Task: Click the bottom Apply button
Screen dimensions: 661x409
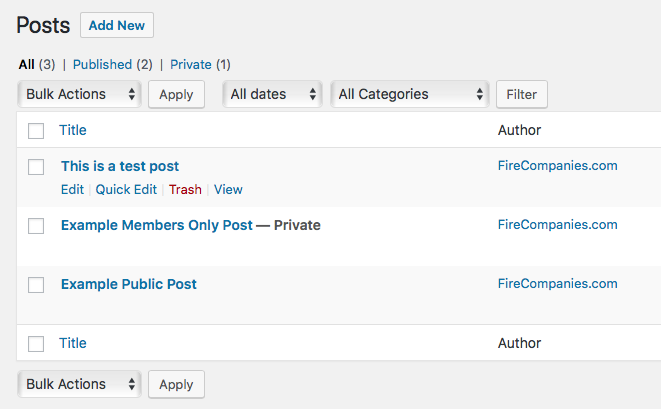Action: [x=176, y=384]
